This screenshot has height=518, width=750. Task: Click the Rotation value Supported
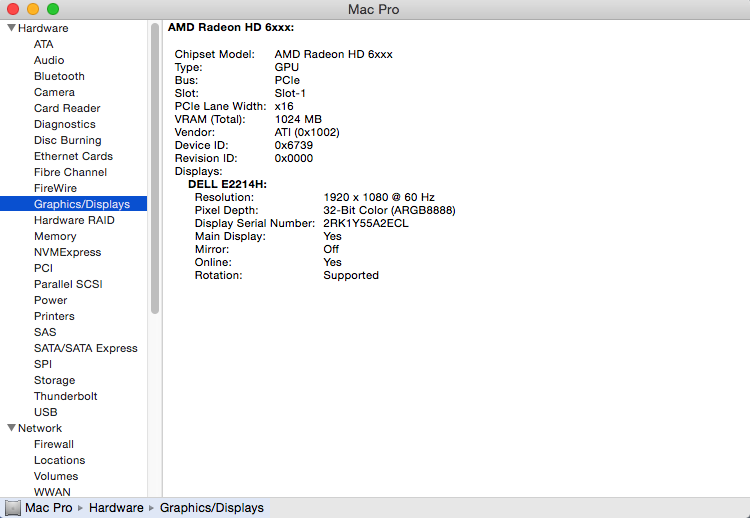pyautogui.click(x=351, y=276)
